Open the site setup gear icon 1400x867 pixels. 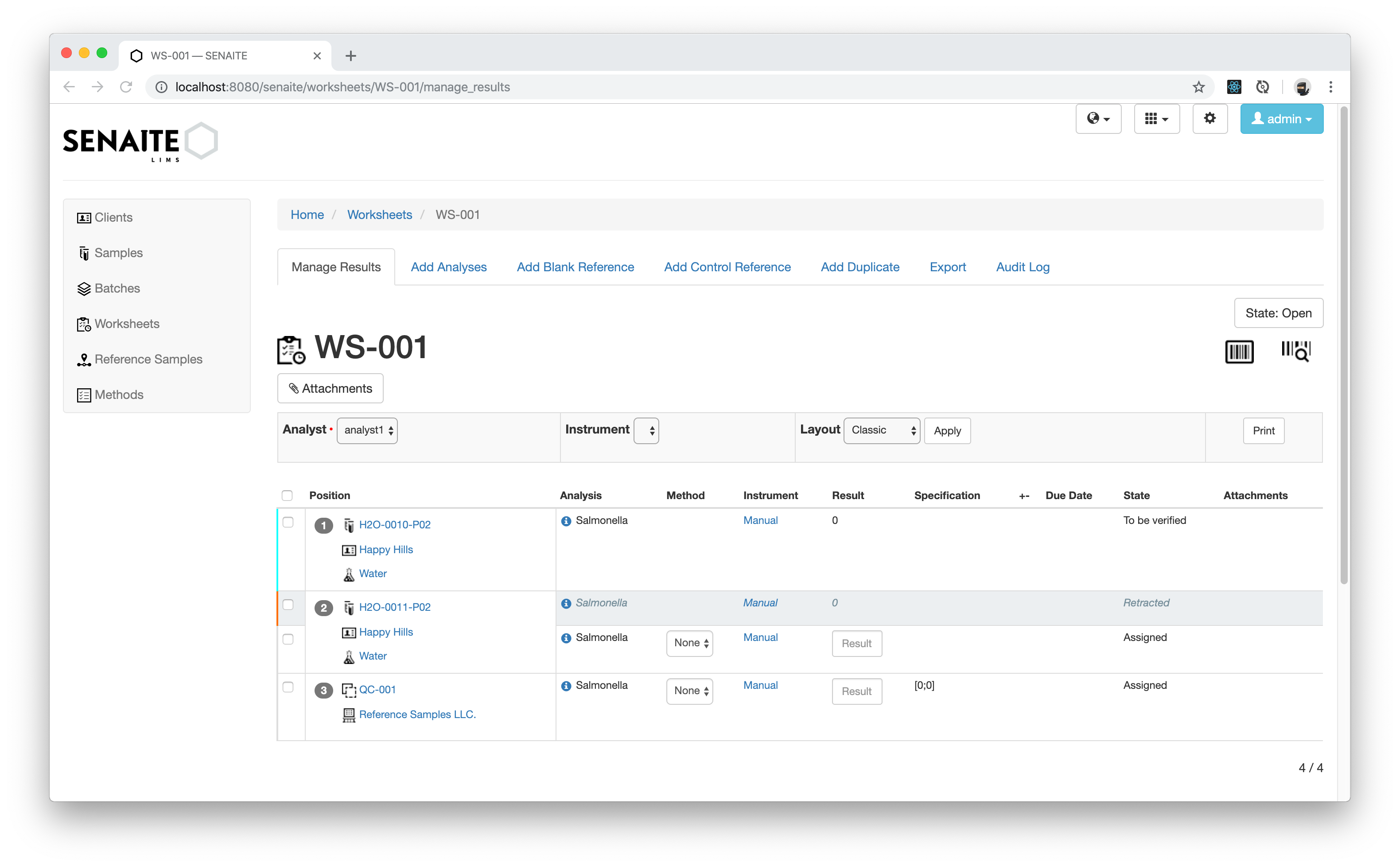1210,119
